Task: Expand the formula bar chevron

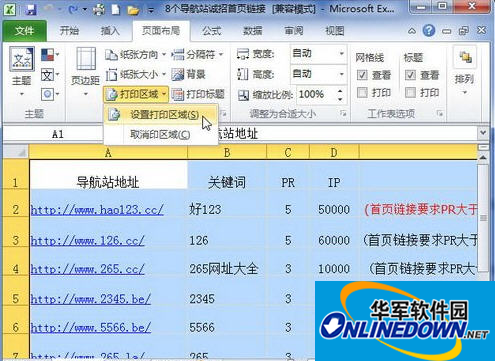Action: click(x=483, y=133)
